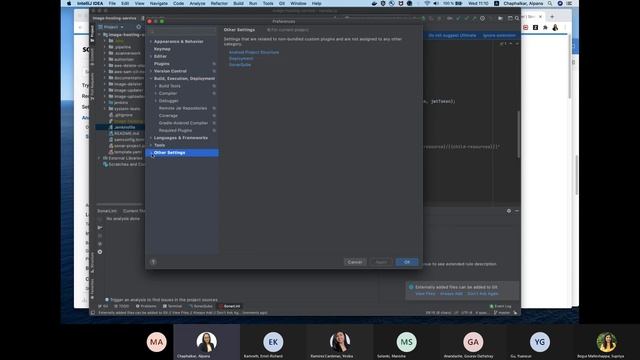Open the TODO tool window tab
Image resolution: width=640 pixels, height=360 pixels.
tap(121, 306)
